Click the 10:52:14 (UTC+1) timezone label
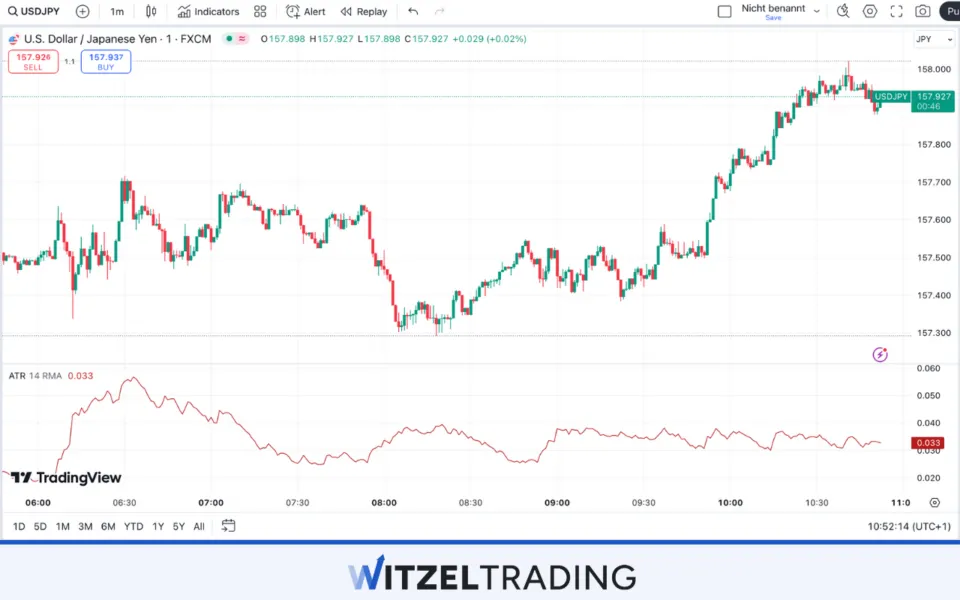 tap(910, 526)
